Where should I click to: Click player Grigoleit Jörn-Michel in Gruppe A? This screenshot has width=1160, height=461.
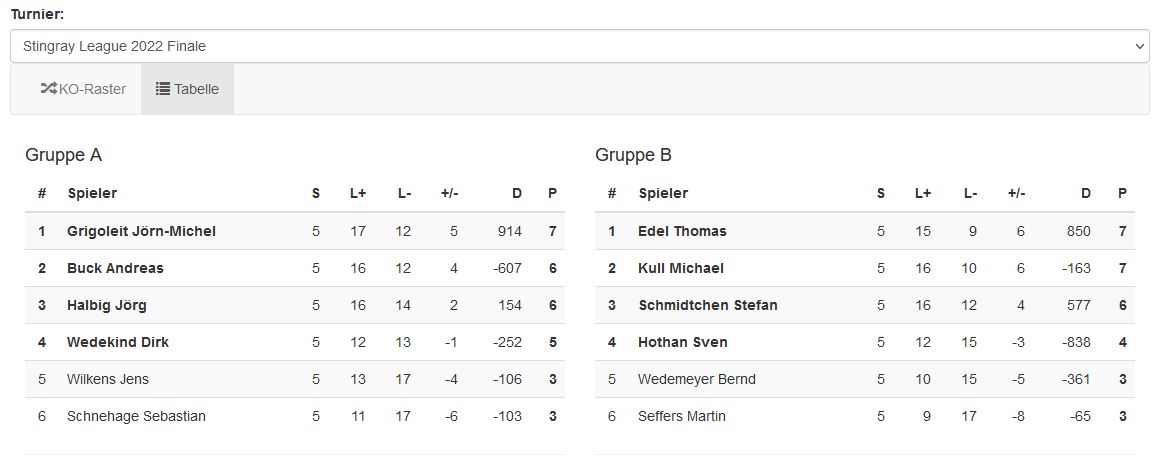click(141, 231)
